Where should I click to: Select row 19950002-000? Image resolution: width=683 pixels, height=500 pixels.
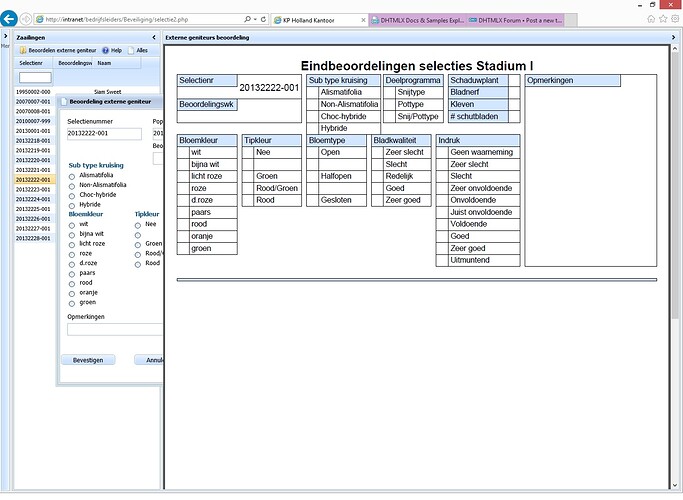pyautogui.click(x=87, y=92)
